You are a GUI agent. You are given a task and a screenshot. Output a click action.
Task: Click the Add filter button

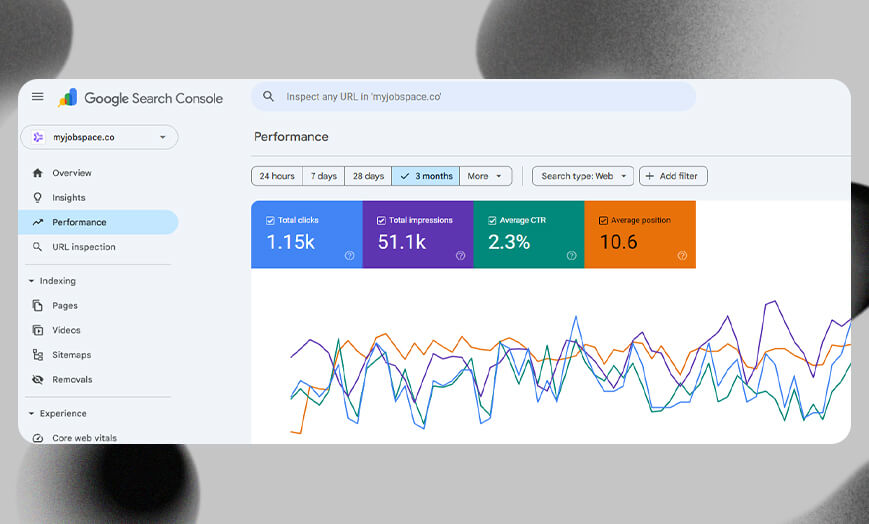coord(673,176)
